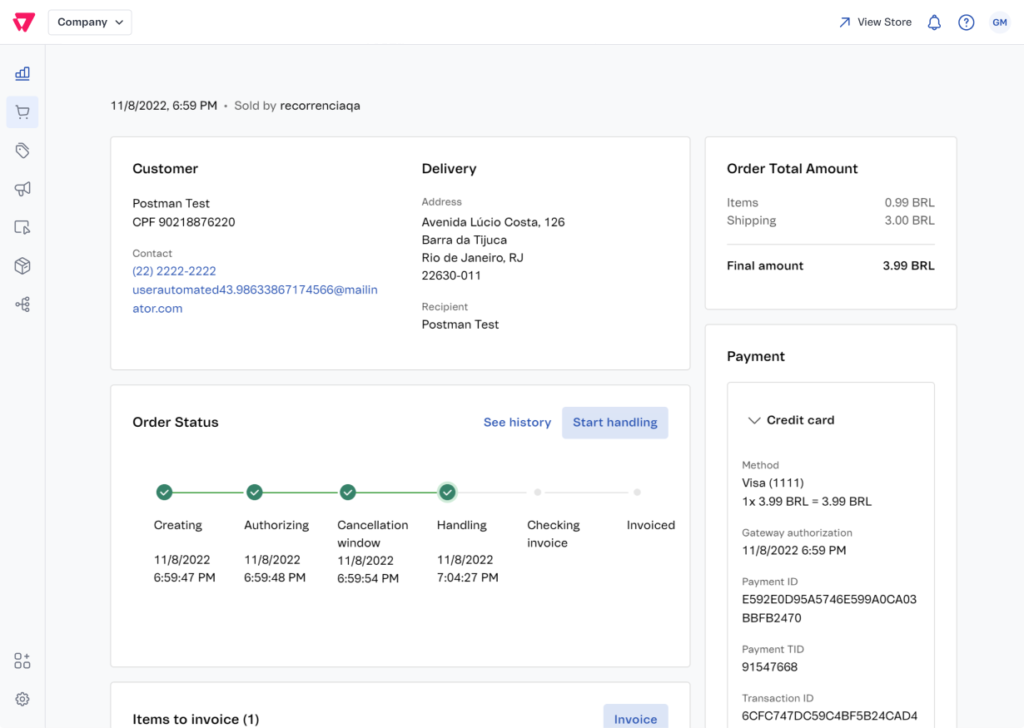Click the CPF 90218876220 text
Viewport: 1024px width, 728px height.
[x=184, y=222]
